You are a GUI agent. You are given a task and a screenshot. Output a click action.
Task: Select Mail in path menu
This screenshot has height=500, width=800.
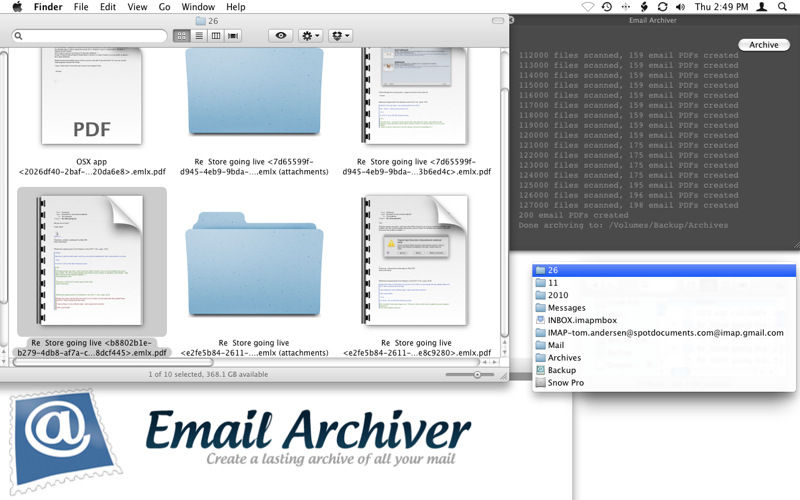pos(664,345)
